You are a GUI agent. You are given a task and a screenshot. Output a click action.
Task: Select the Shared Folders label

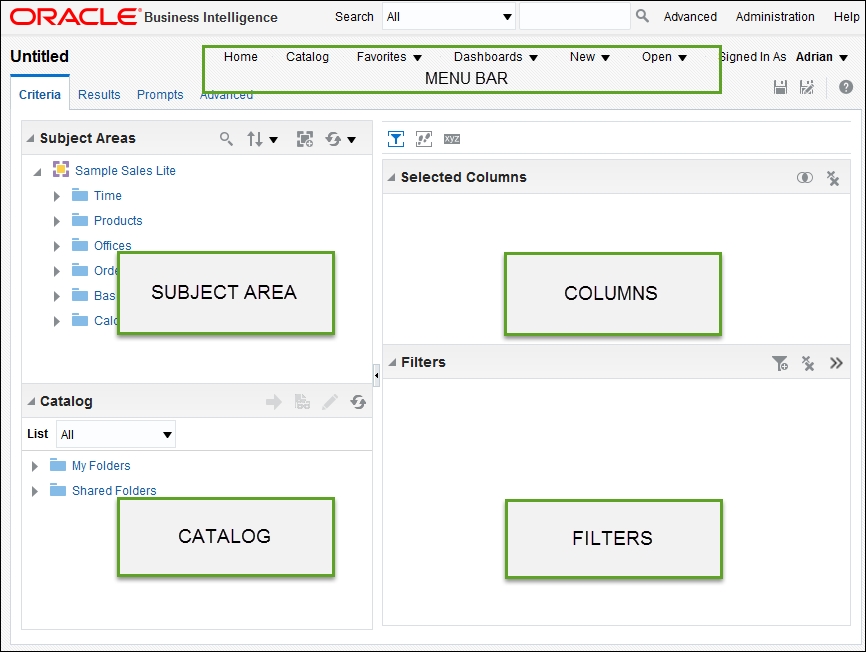(114, 491)
